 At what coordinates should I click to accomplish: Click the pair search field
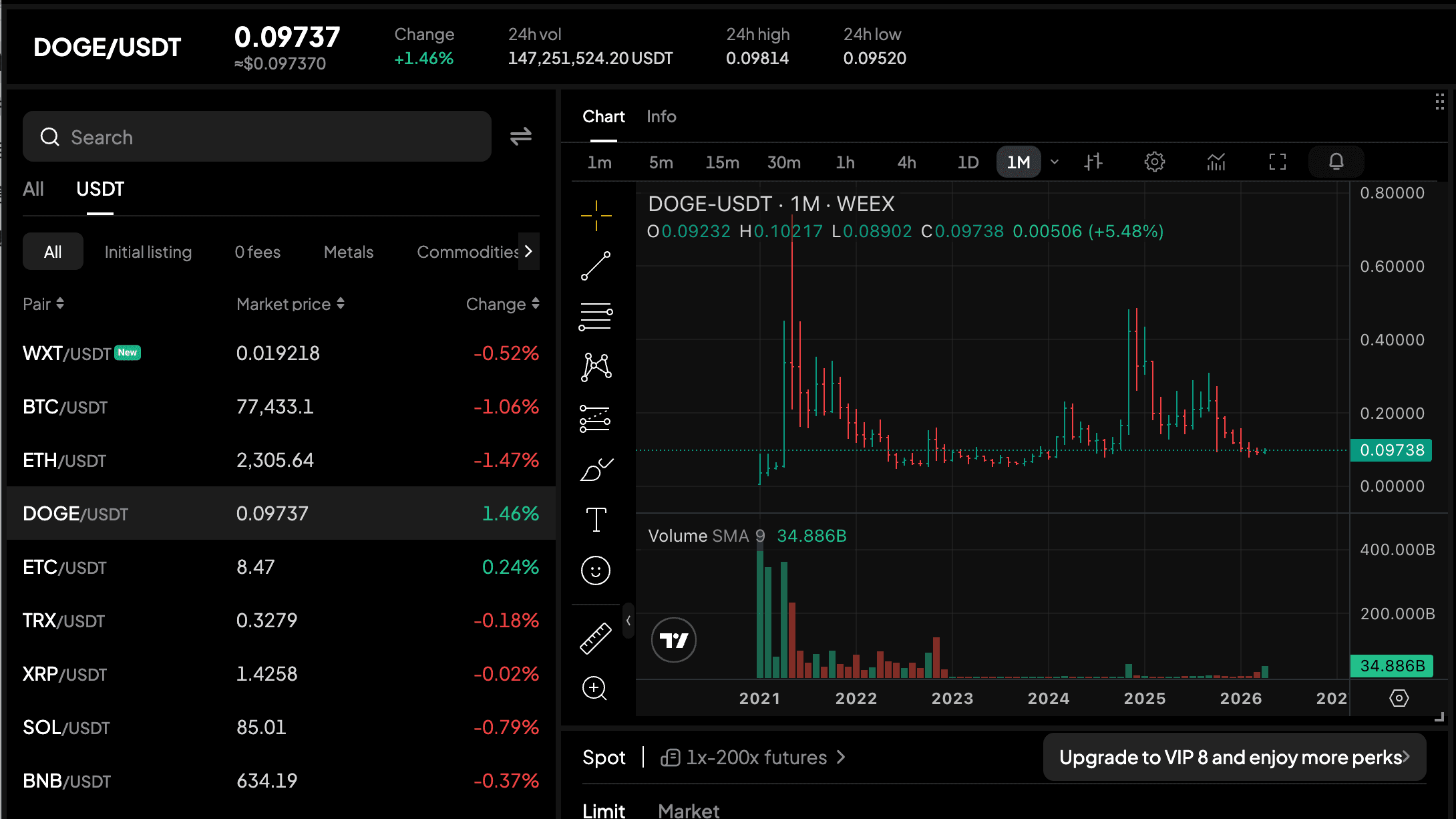tap(257, 136)
